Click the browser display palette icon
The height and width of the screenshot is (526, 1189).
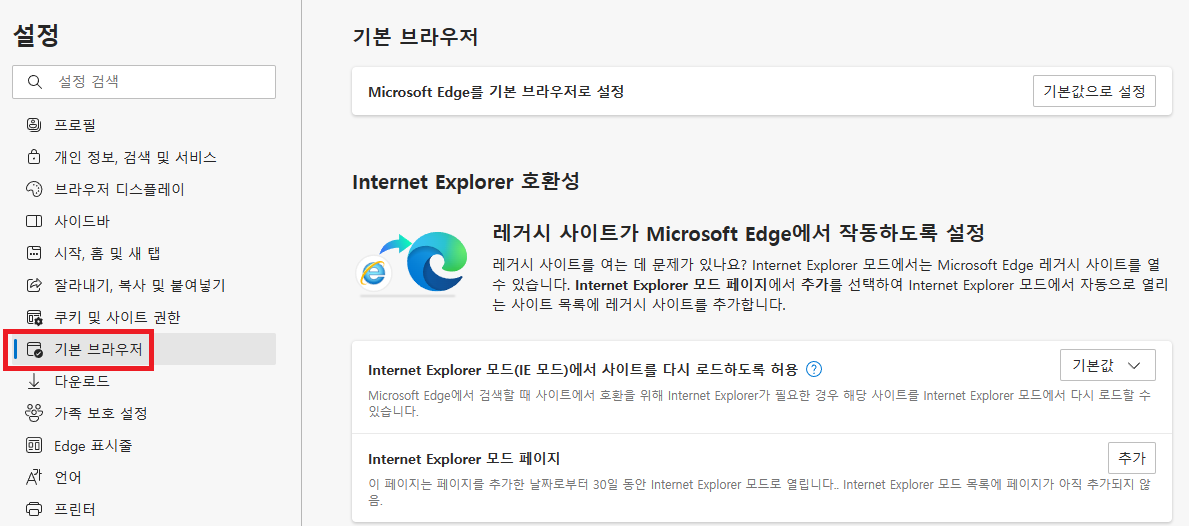pyautogui.click(x=33, y=189)
